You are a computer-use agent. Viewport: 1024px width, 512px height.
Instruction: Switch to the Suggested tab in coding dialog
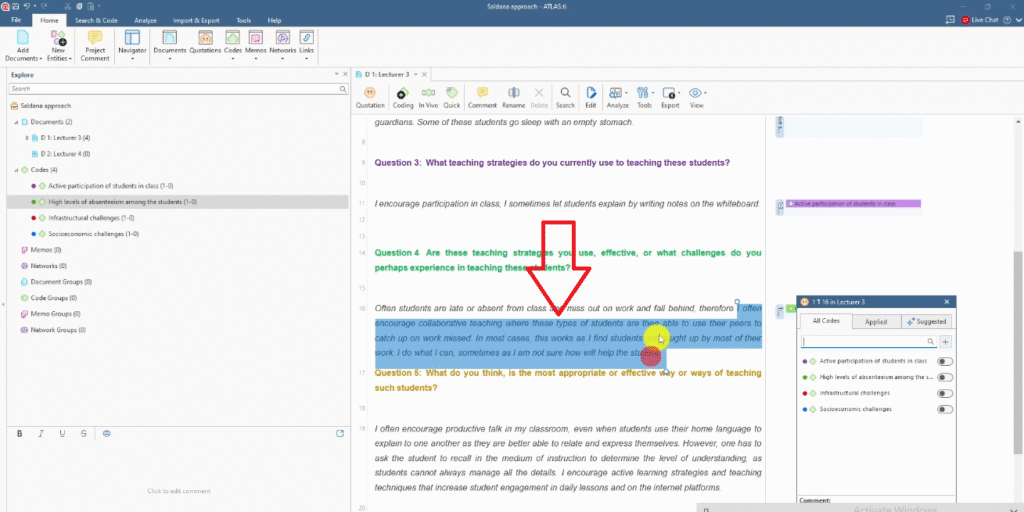(927, 321)
